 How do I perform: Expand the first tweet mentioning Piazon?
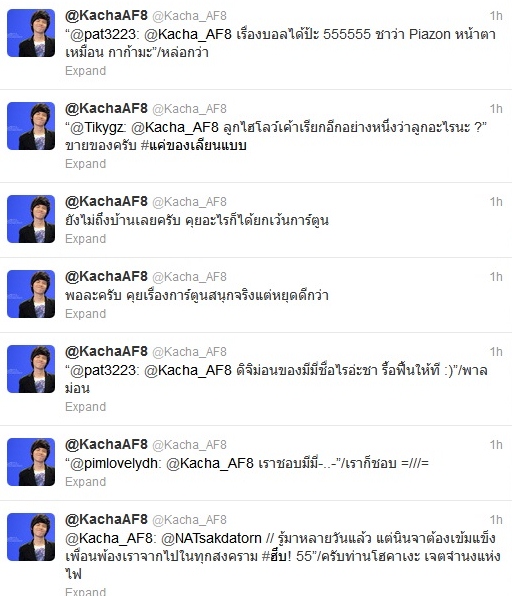tap(86, 71)
